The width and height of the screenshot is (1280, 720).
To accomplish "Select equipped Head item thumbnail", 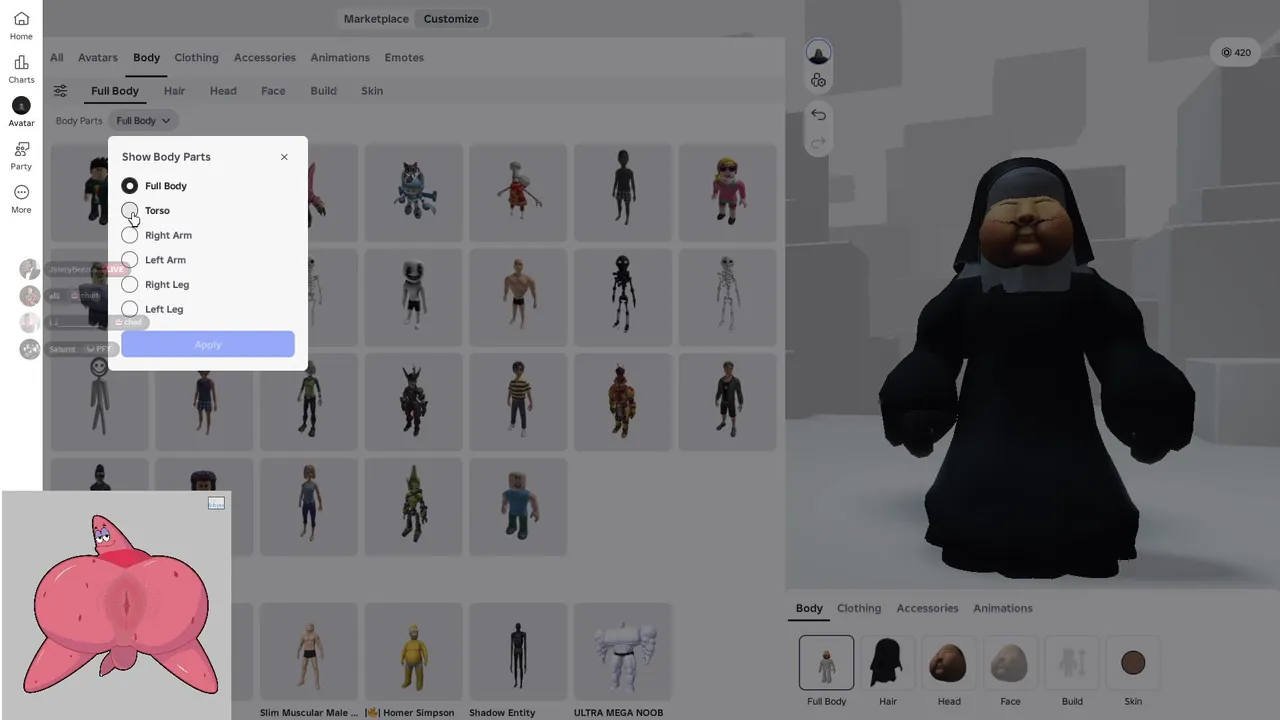I will click(x=949, y=662).
